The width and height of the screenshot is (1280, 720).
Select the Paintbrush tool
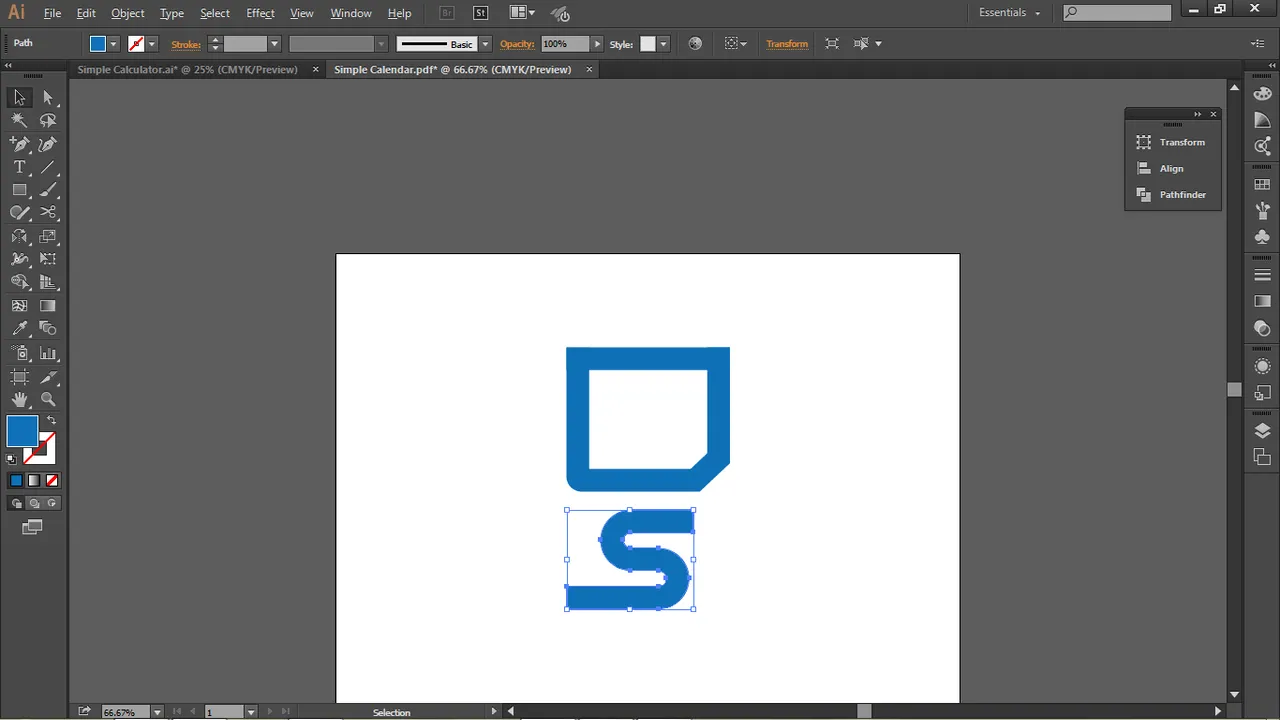[x=48, y=190]
